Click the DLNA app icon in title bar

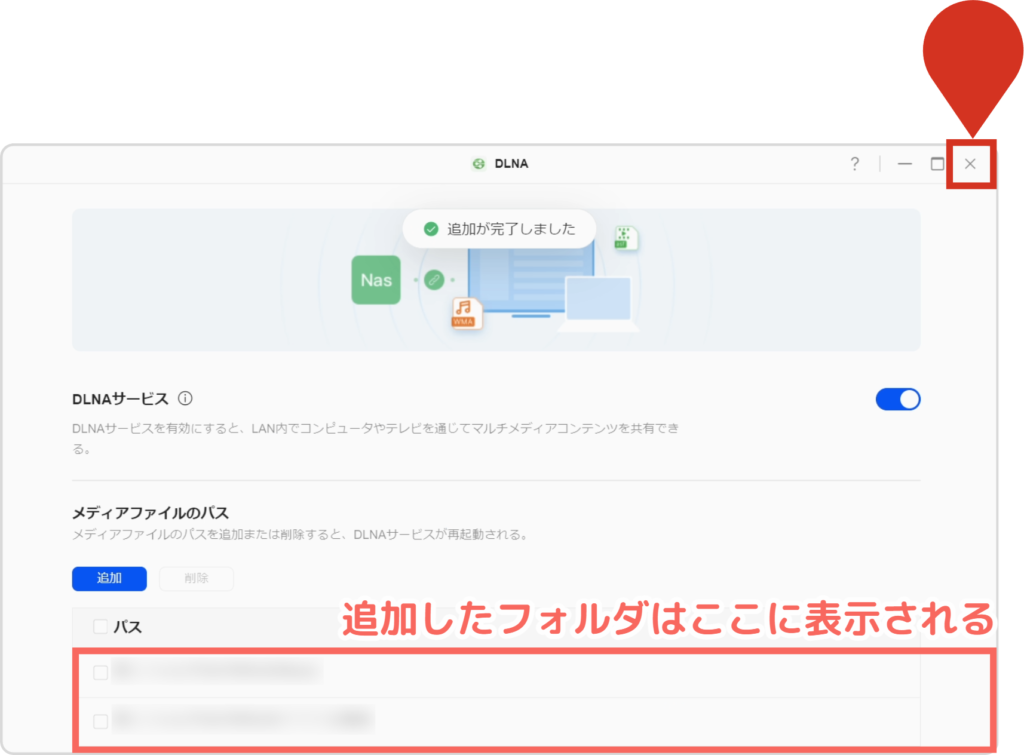(479, 164)
